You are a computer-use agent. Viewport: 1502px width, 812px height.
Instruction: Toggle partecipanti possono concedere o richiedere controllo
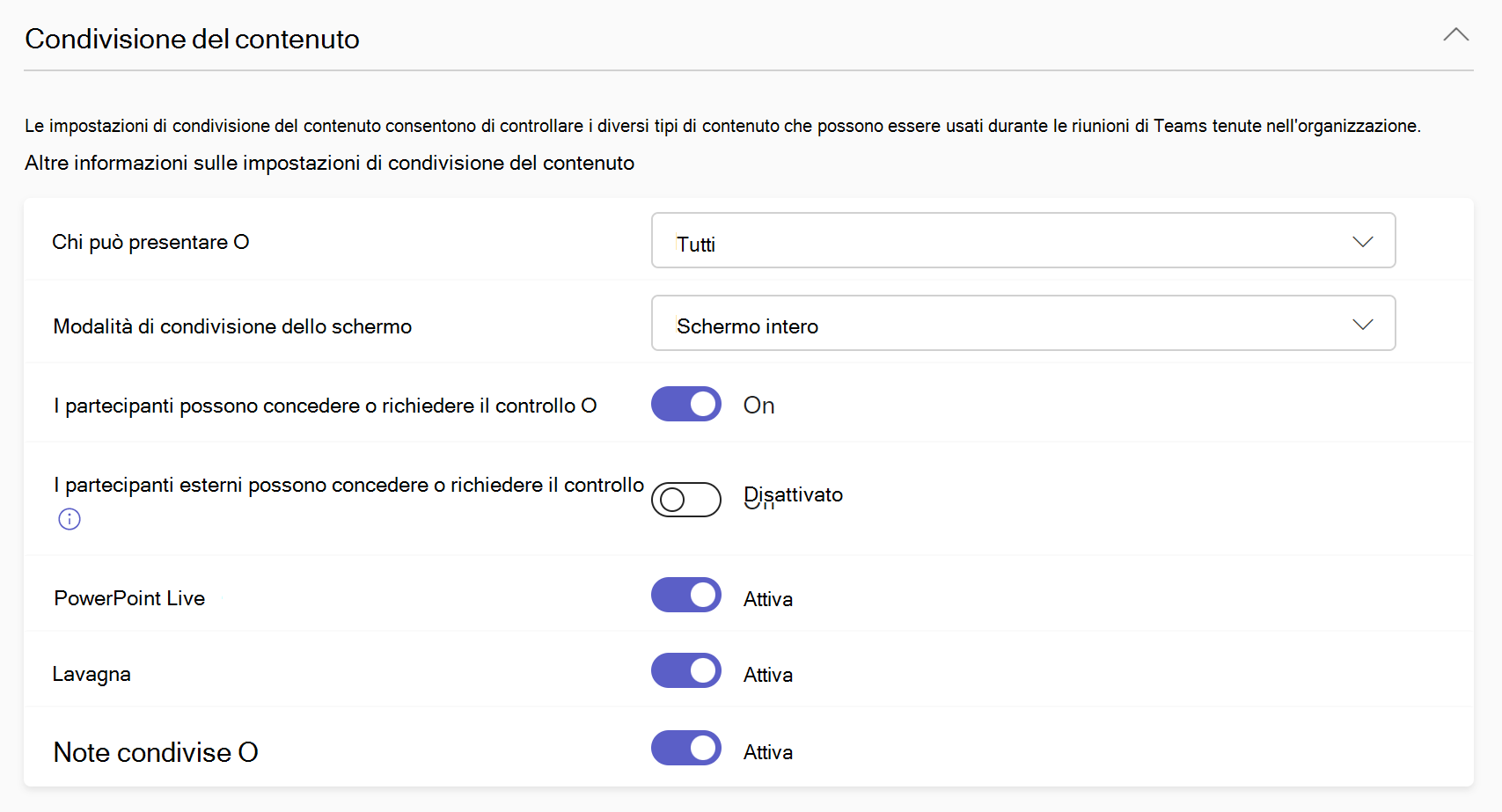pos(686,404)
